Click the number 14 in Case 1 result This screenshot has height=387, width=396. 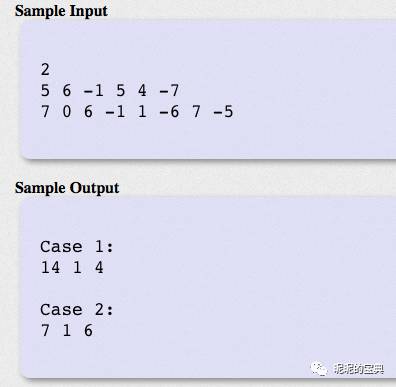click(50, 268)
